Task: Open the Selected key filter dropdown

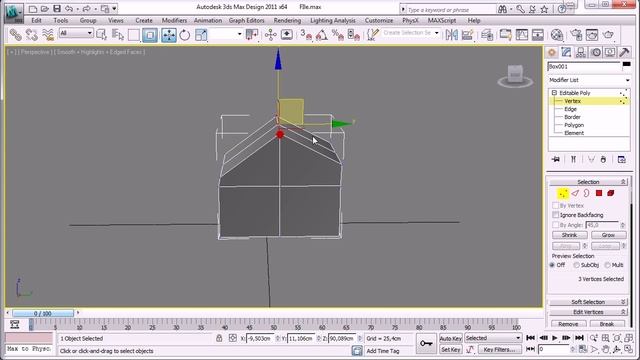Action: point(493,338)
